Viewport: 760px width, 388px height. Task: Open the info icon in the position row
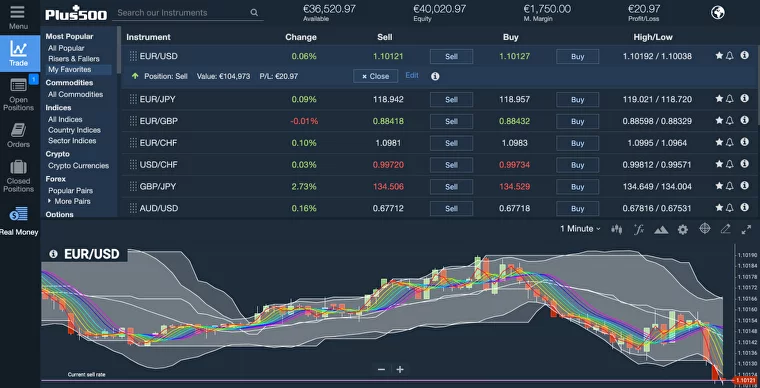435,76
